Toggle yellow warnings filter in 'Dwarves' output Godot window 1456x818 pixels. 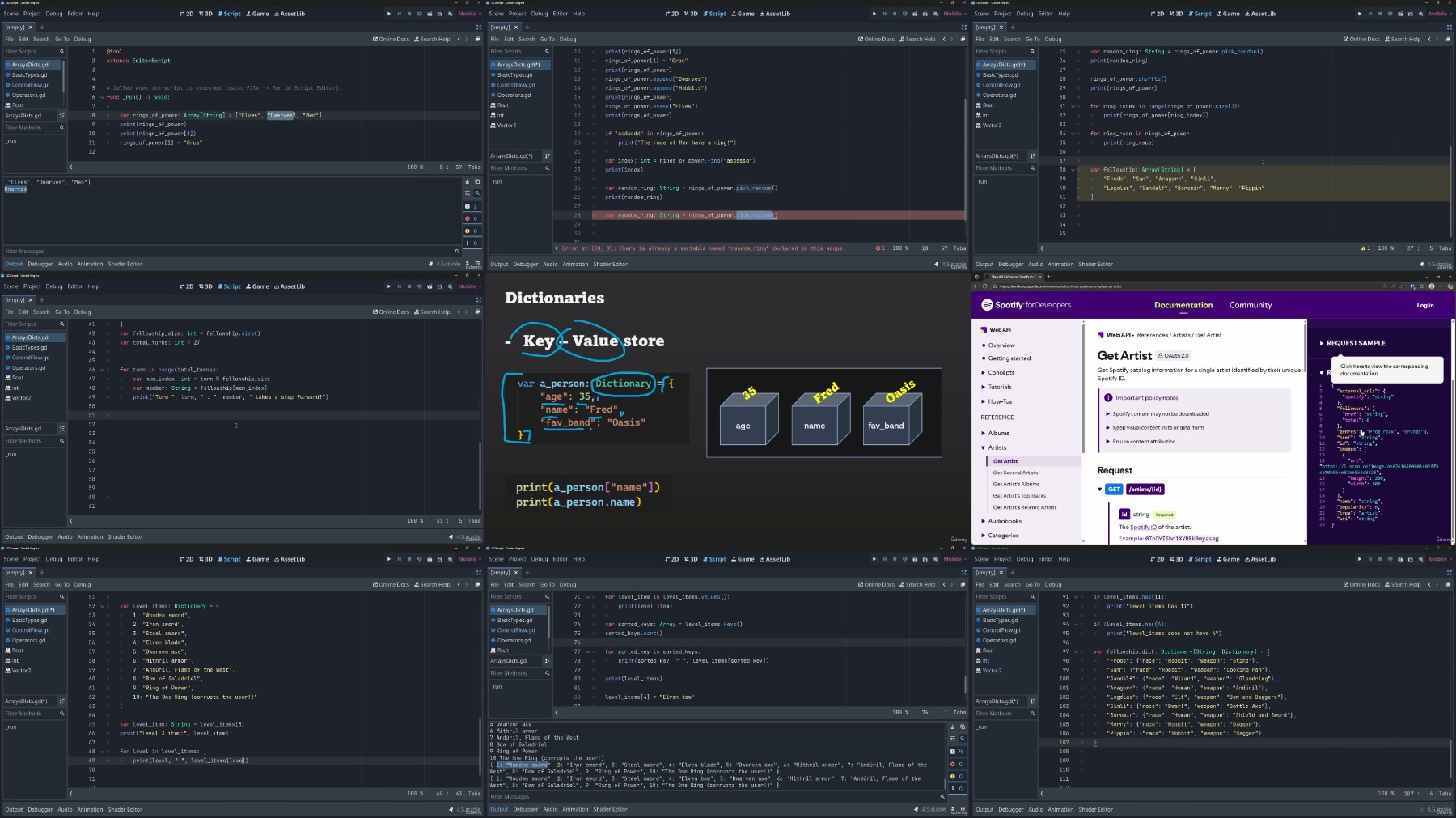pos(472,231)
